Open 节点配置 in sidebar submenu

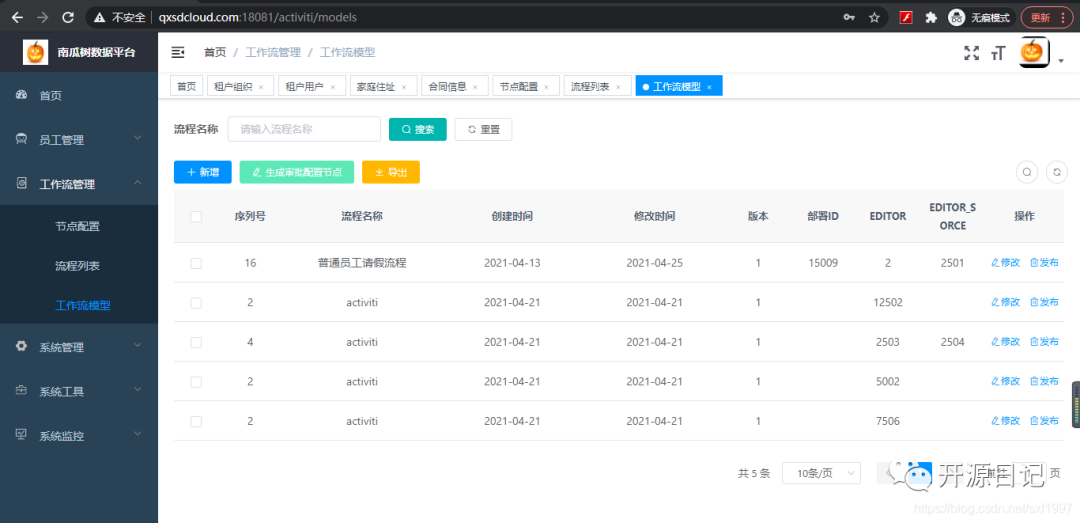pos(79,225)
